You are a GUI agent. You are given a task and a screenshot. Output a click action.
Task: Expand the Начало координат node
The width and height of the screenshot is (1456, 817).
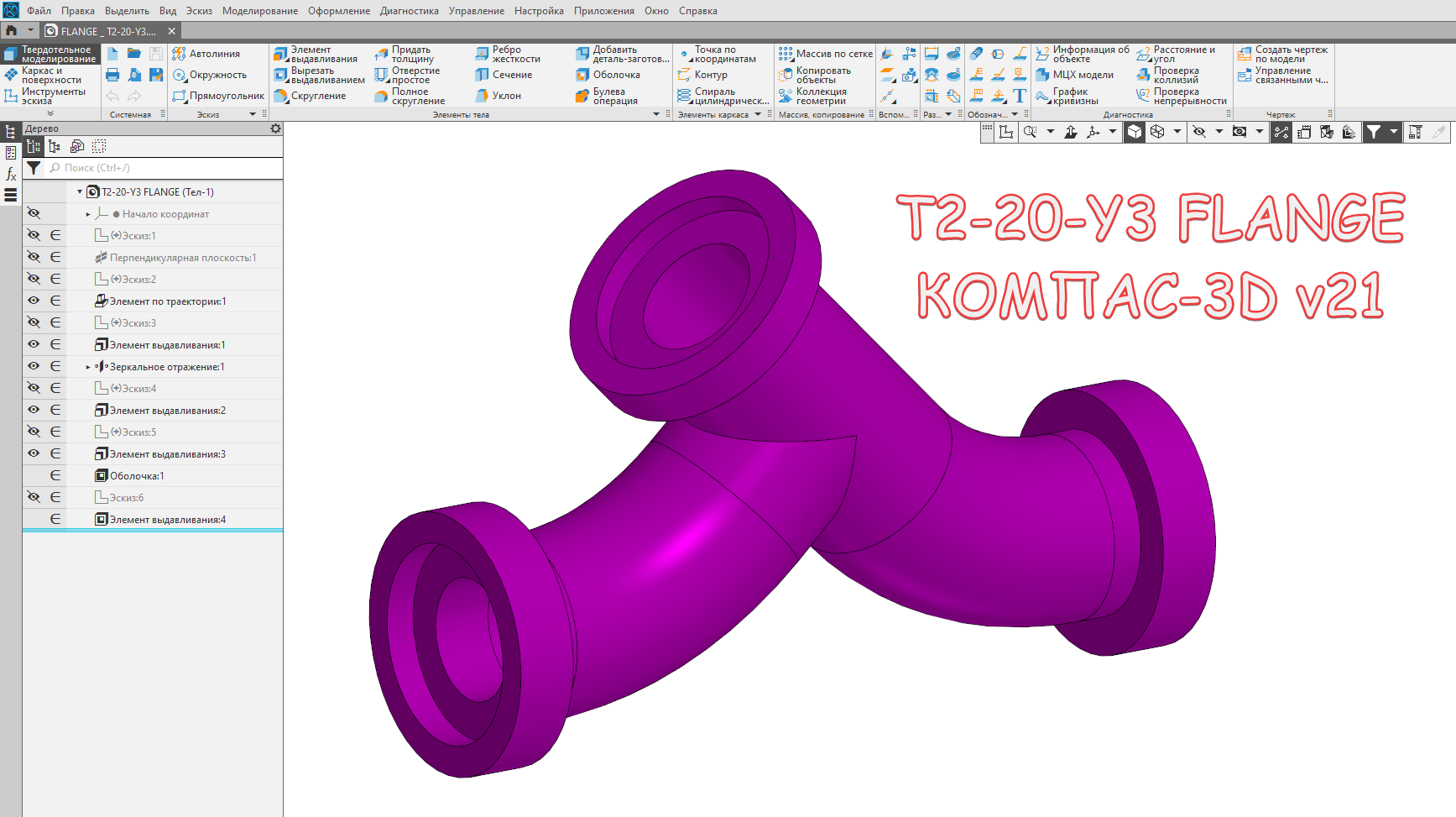(87, 213)
